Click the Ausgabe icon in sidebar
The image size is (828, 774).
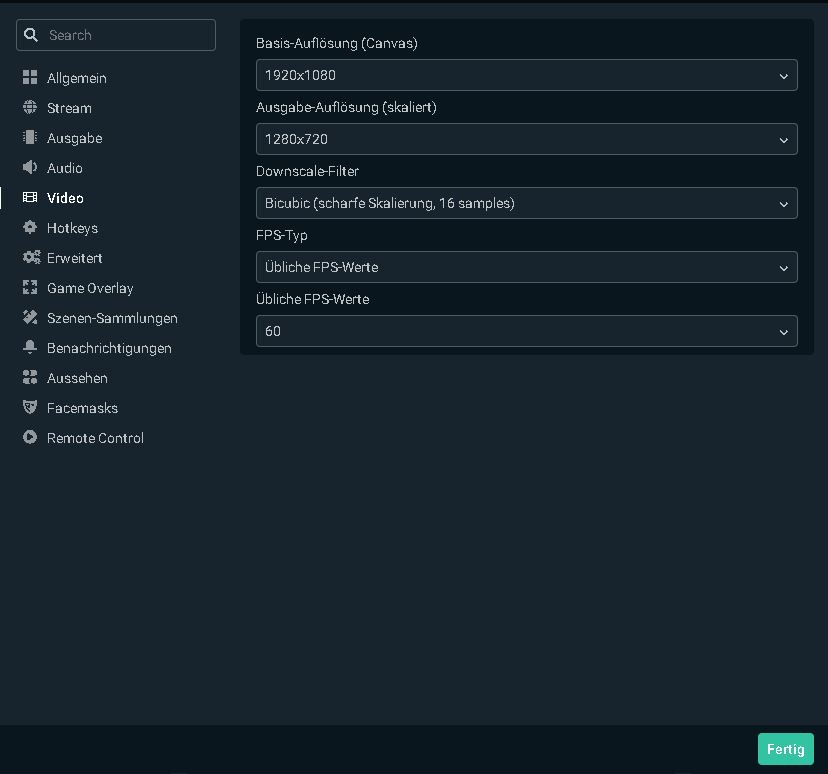pyautogui.click(x=30, y=138)
